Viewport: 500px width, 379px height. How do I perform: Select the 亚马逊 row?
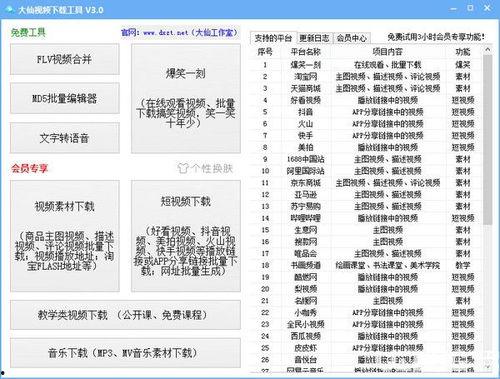pyautogui.click(x=365, y=195)
